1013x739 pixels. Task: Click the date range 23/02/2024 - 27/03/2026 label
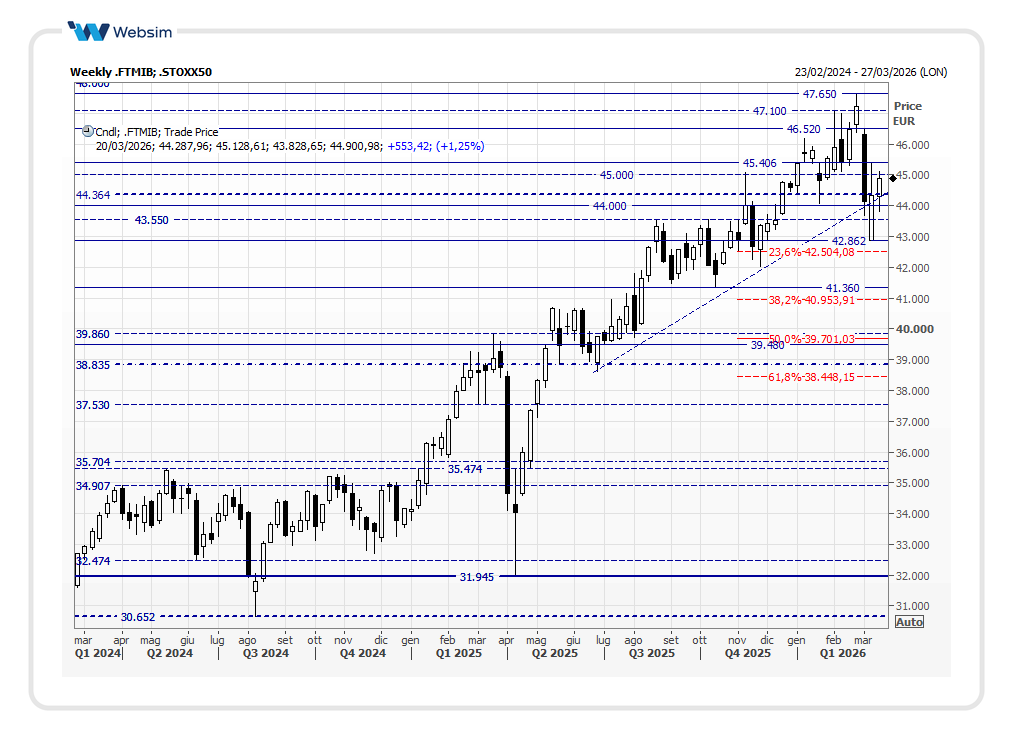[870, 72]
